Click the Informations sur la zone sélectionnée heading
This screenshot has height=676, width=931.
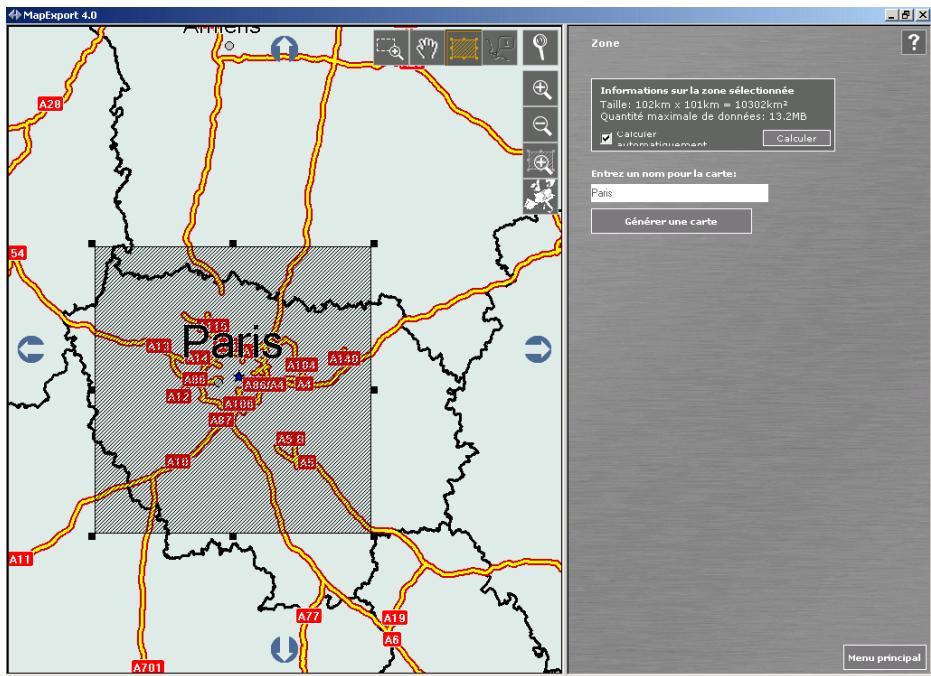(697, 91)
